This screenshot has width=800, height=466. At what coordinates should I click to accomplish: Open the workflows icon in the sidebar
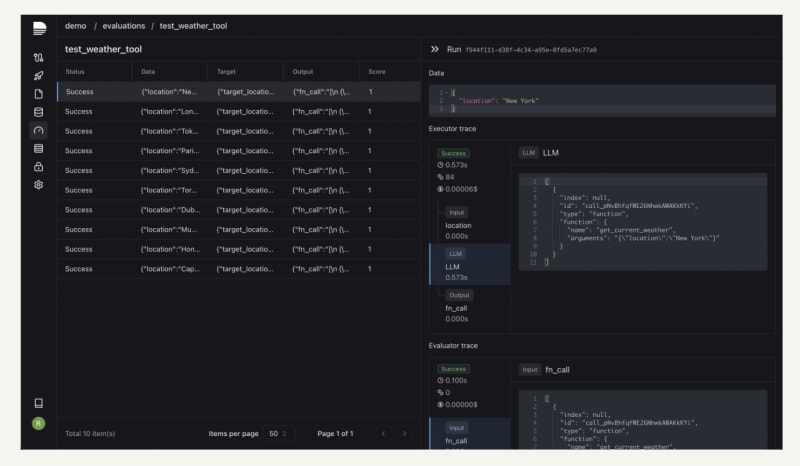point(39,58)
